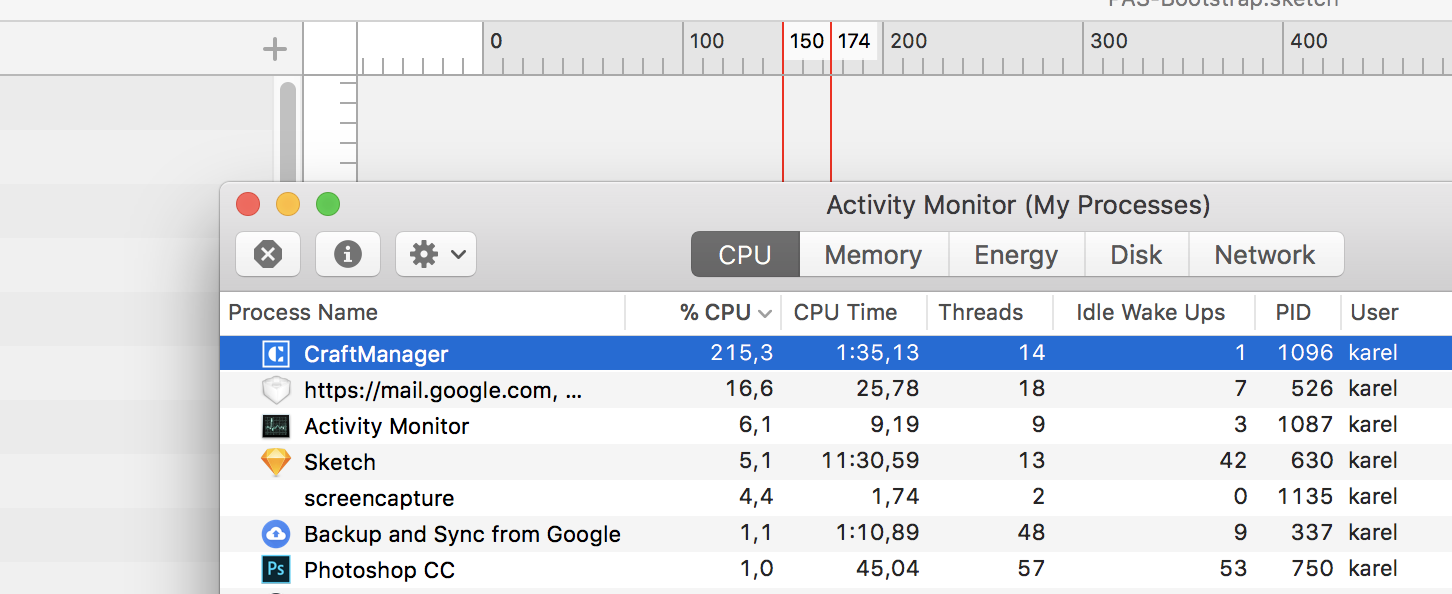Click the force quit process button
Screen dimensions: 1452x594
point(267,254)
